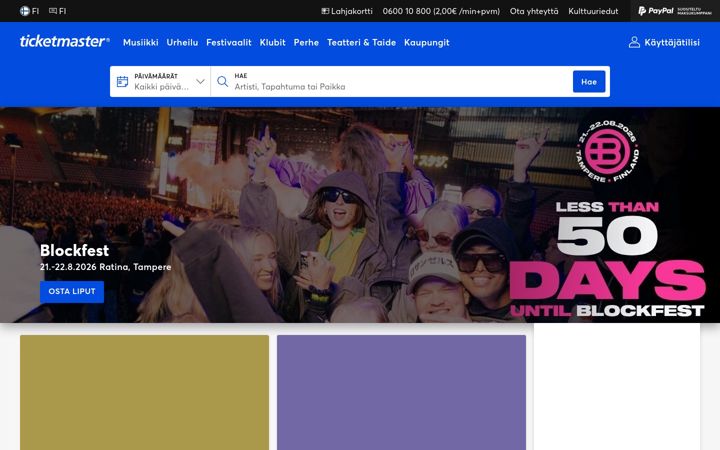The image size is (720, 450).
Task: Open the Urheilu menu
Action: tap(182, 42)
